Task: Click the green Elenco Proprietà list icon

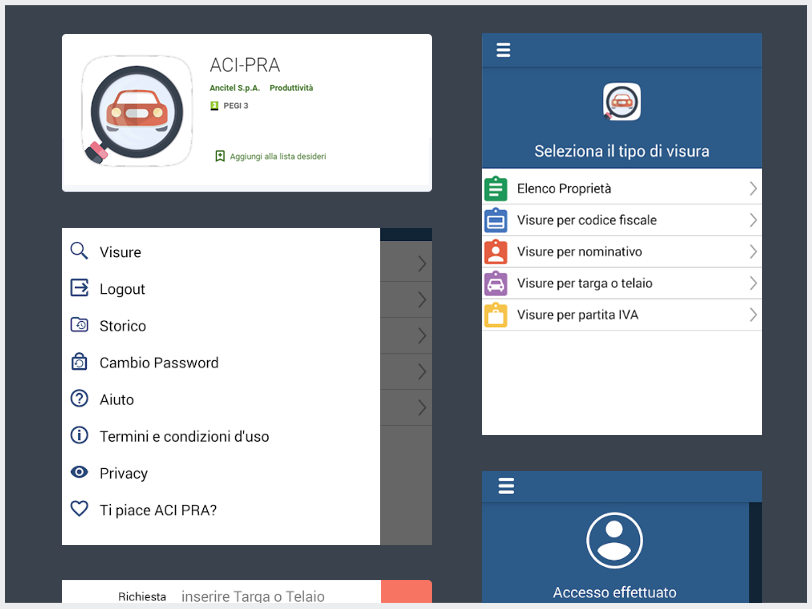Action: click(x=495, y=189)
